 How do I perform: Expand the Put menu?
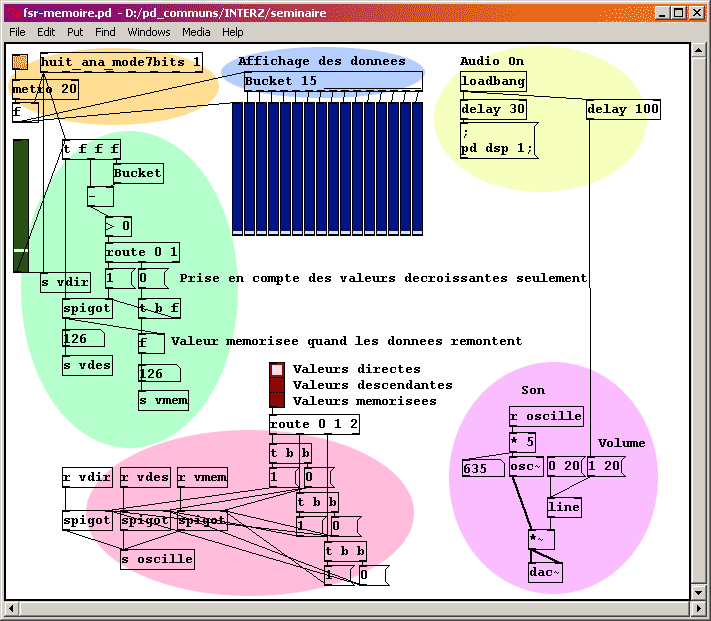click(x=75, y=32)
